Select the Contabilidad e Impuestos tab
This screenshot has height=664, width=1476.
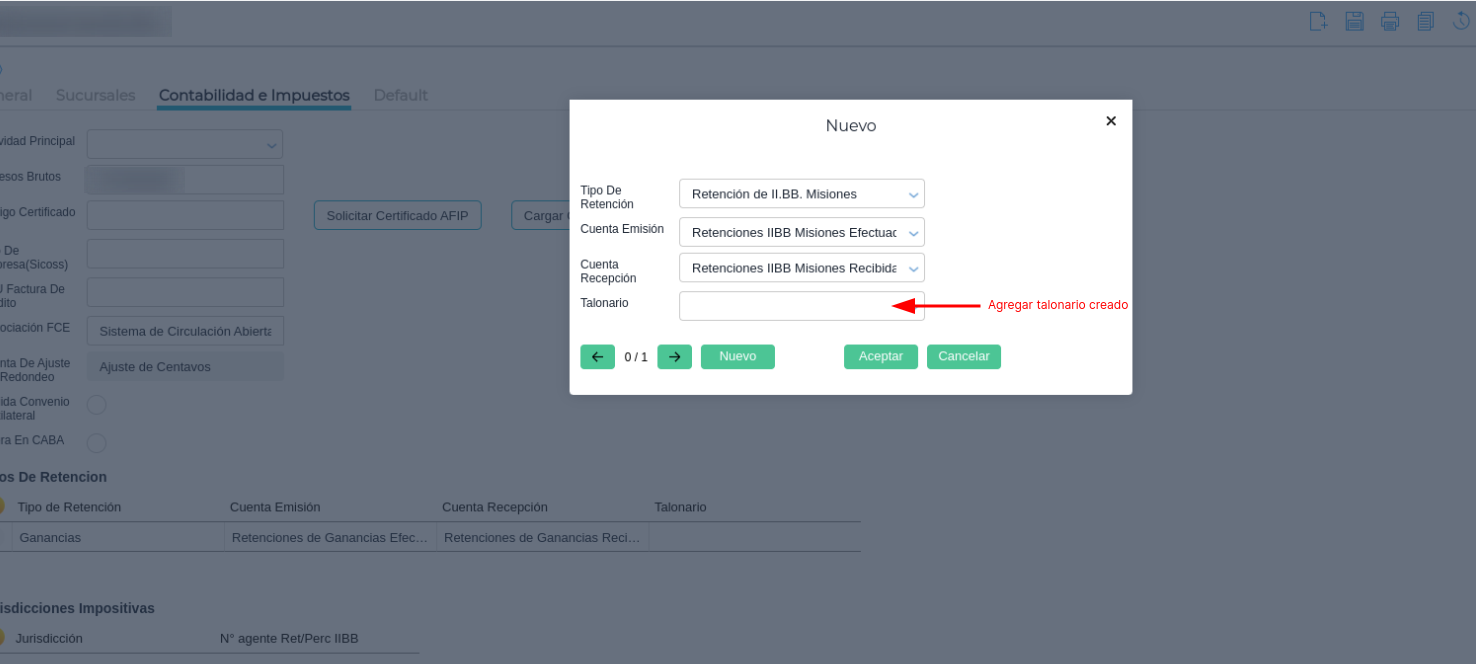tap(254, 95)
